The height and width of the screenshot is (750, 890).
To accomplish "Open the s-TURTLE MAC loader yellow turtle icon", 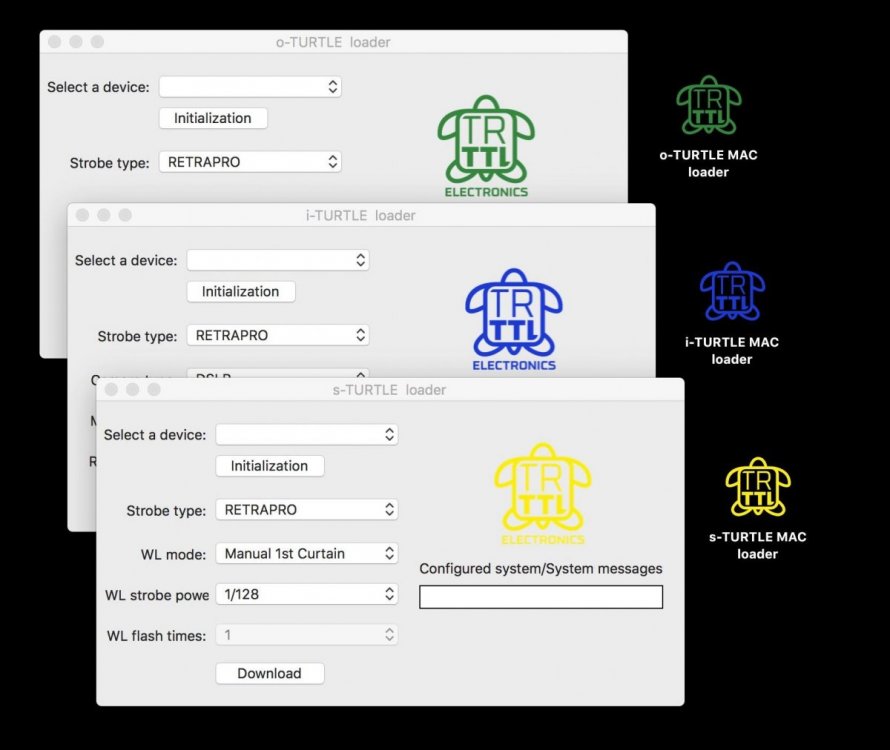I will click(758, 487).
